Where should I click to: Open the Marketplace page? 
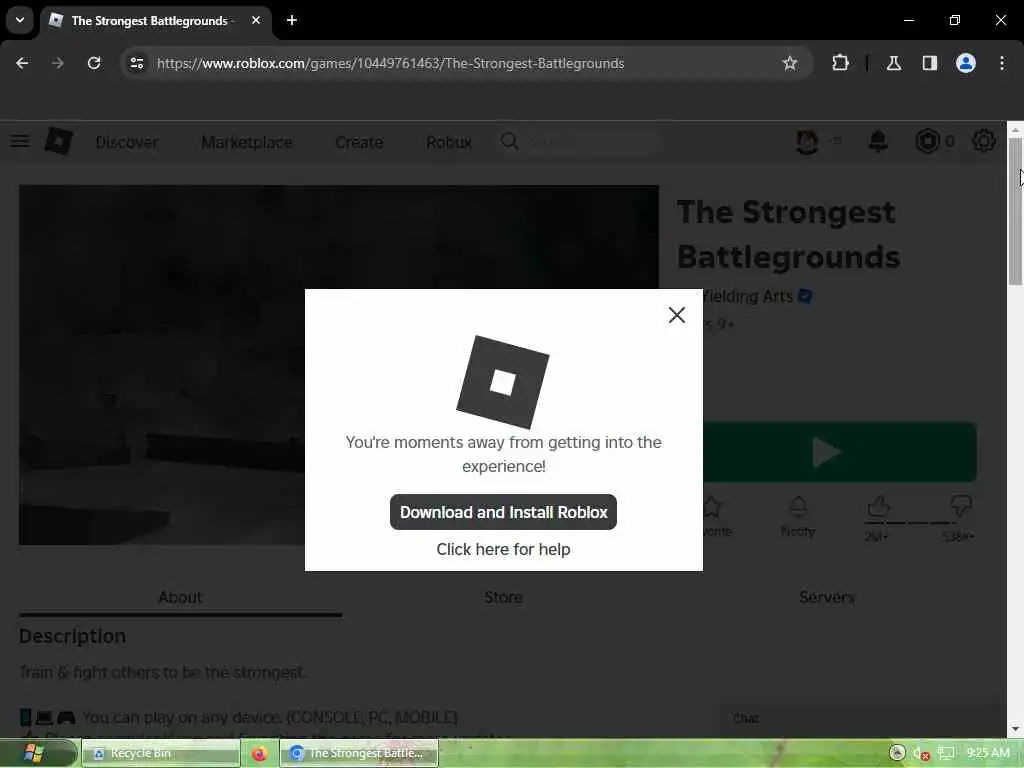pyautogui.click(x=247, y=142)
